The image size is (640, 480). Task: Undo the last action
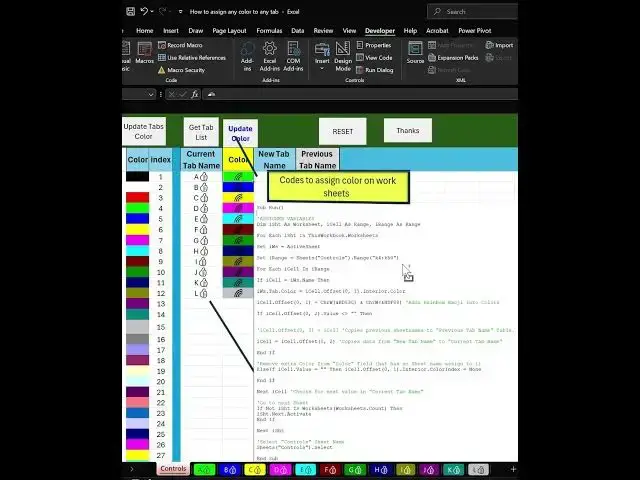coord(144,11)
